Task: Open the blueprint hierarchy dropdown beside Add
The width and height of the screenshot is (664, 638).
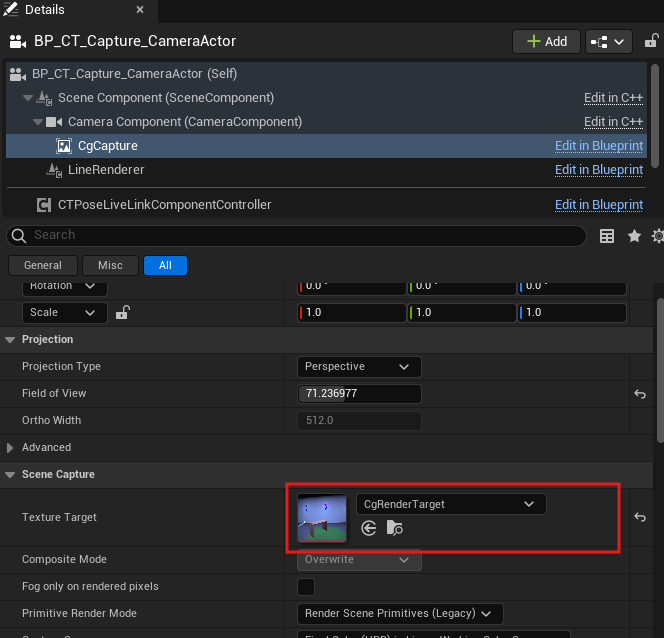Action: 608,41
